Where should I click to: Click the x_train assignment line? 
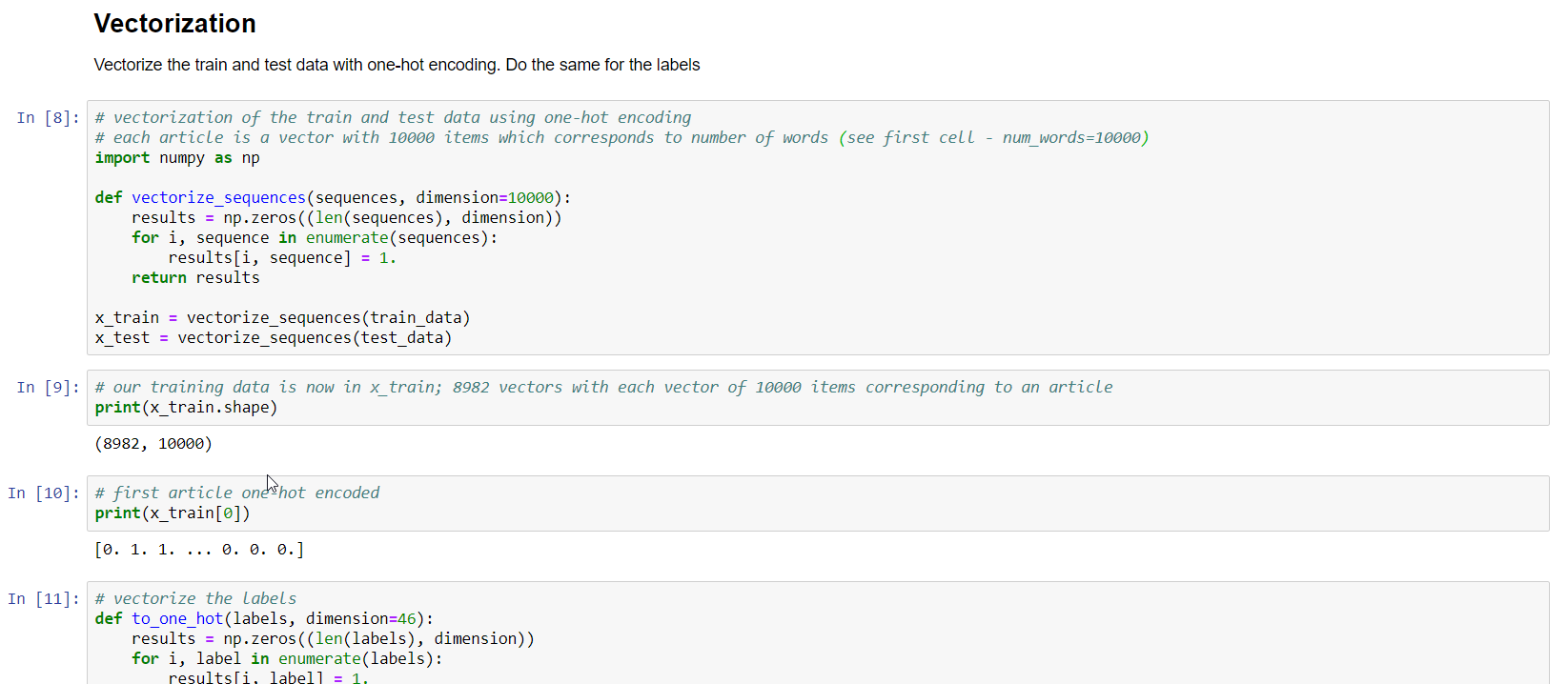point(282,318)
